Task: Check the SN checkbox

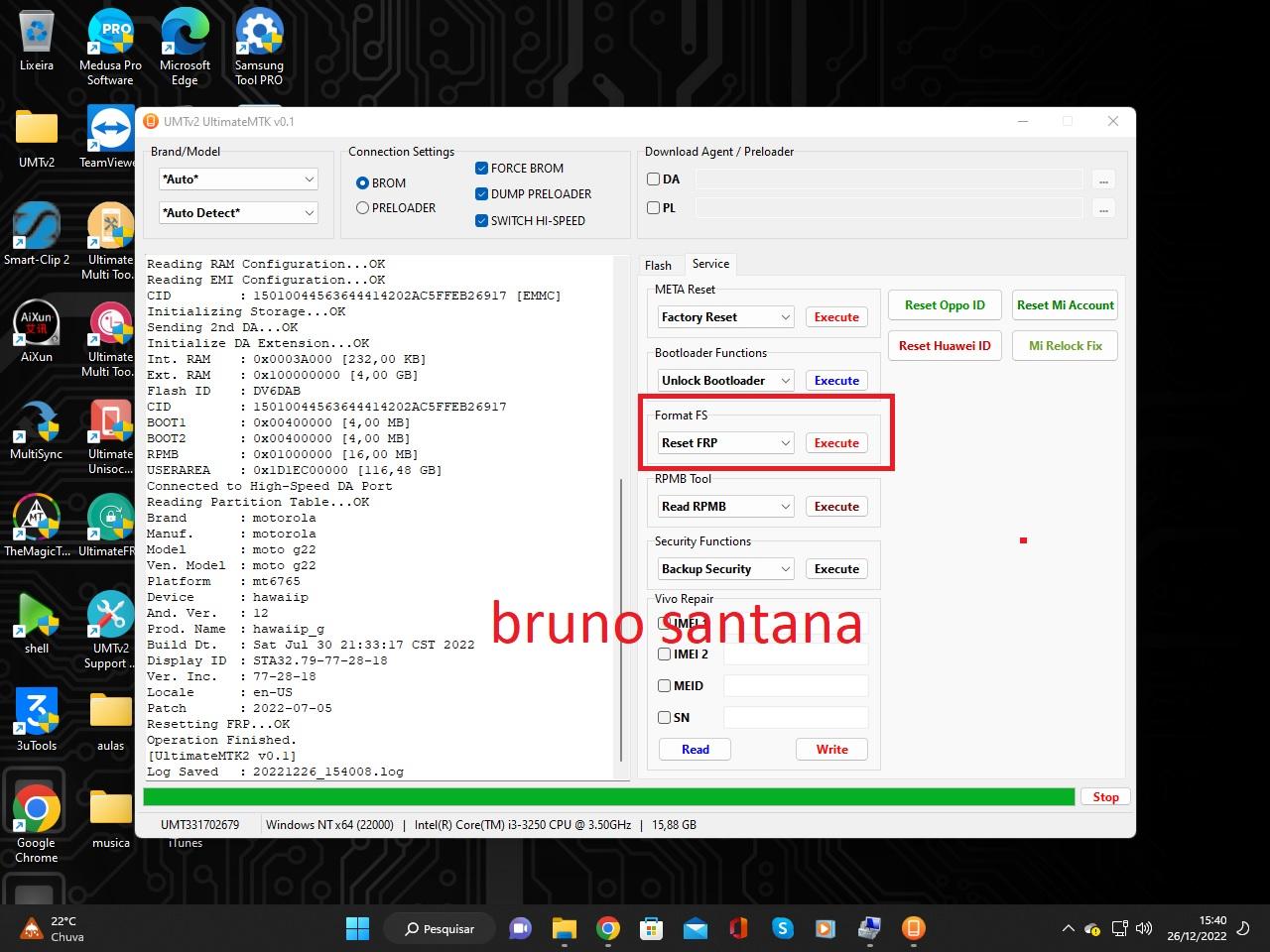Action: click(665, 717)
